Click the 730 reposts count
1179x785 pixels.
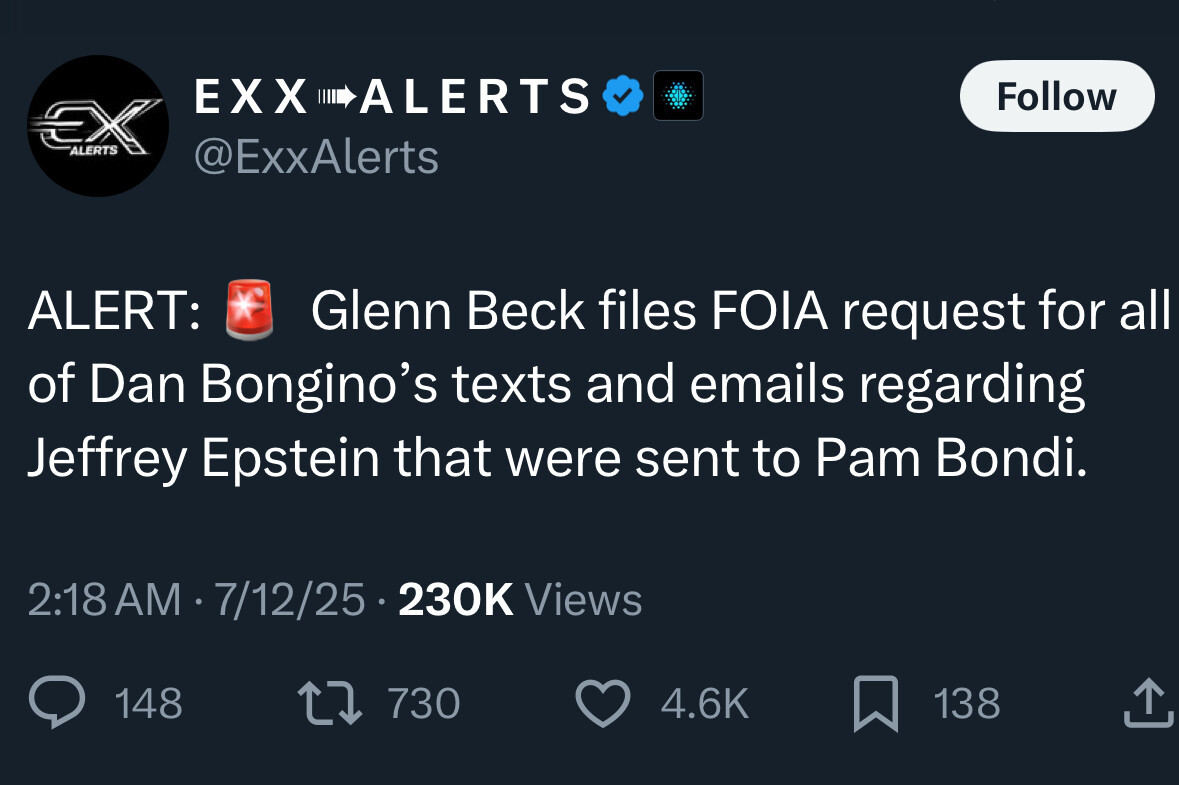423,703
